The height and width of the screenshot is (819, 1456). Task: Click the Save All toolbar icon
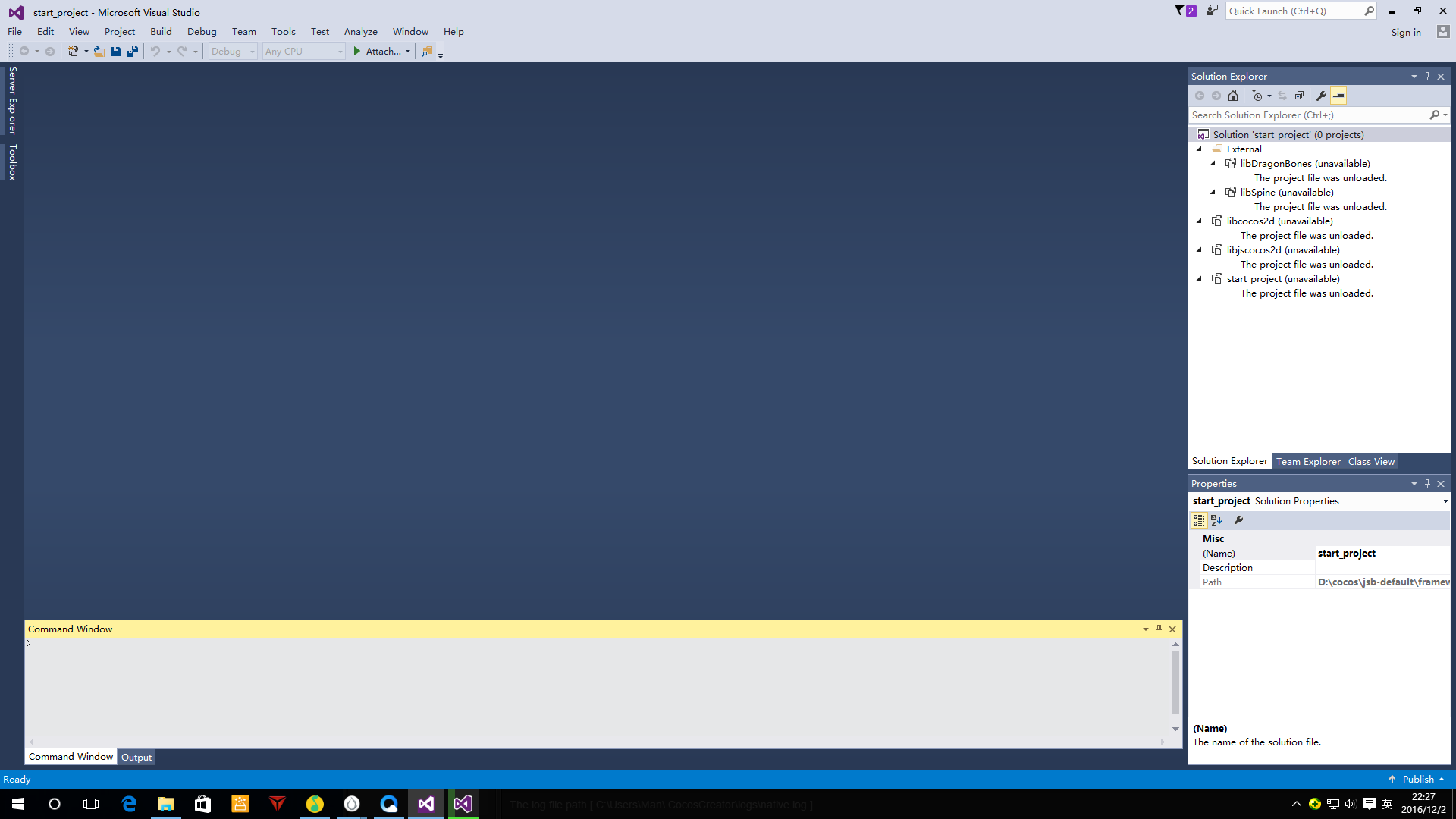(x=133, y=52)
